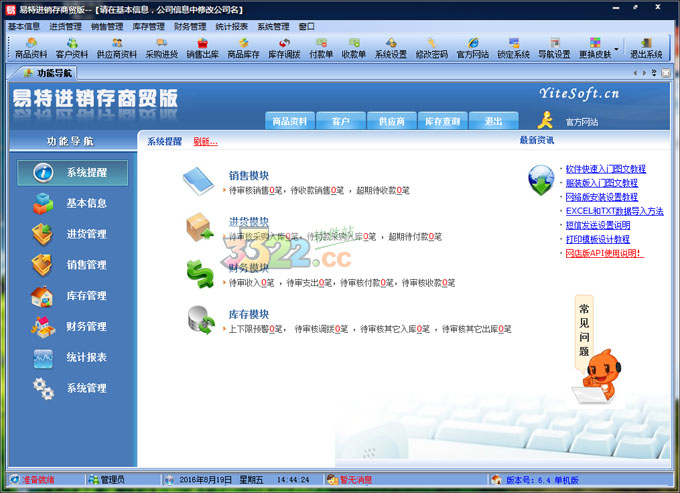Click the 供应商 banner tab
Viewport: 680px width, 493px height.
(392, 121)
